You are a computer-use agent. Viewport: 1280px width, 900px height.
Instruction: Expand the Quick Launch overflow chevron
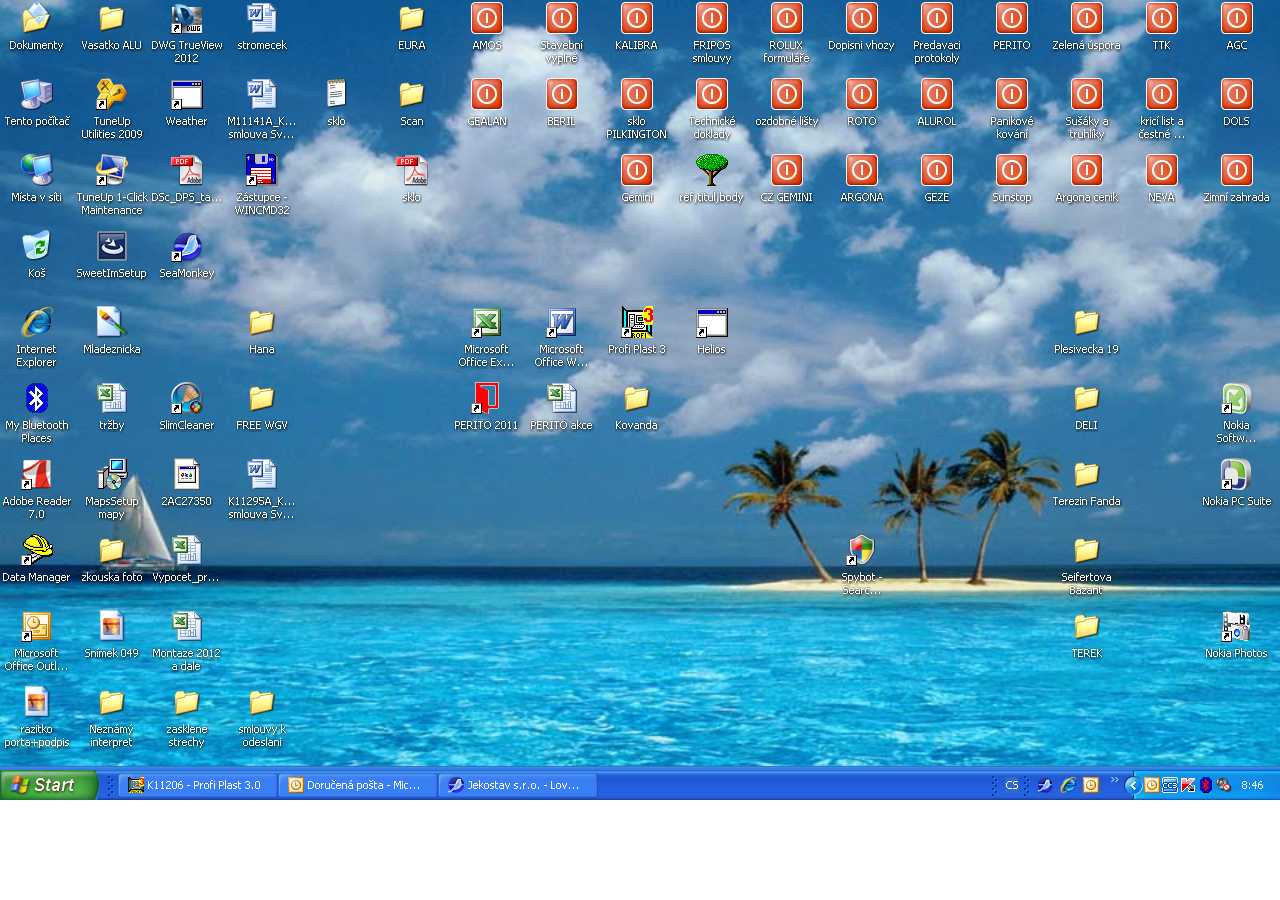(1114, 781)
